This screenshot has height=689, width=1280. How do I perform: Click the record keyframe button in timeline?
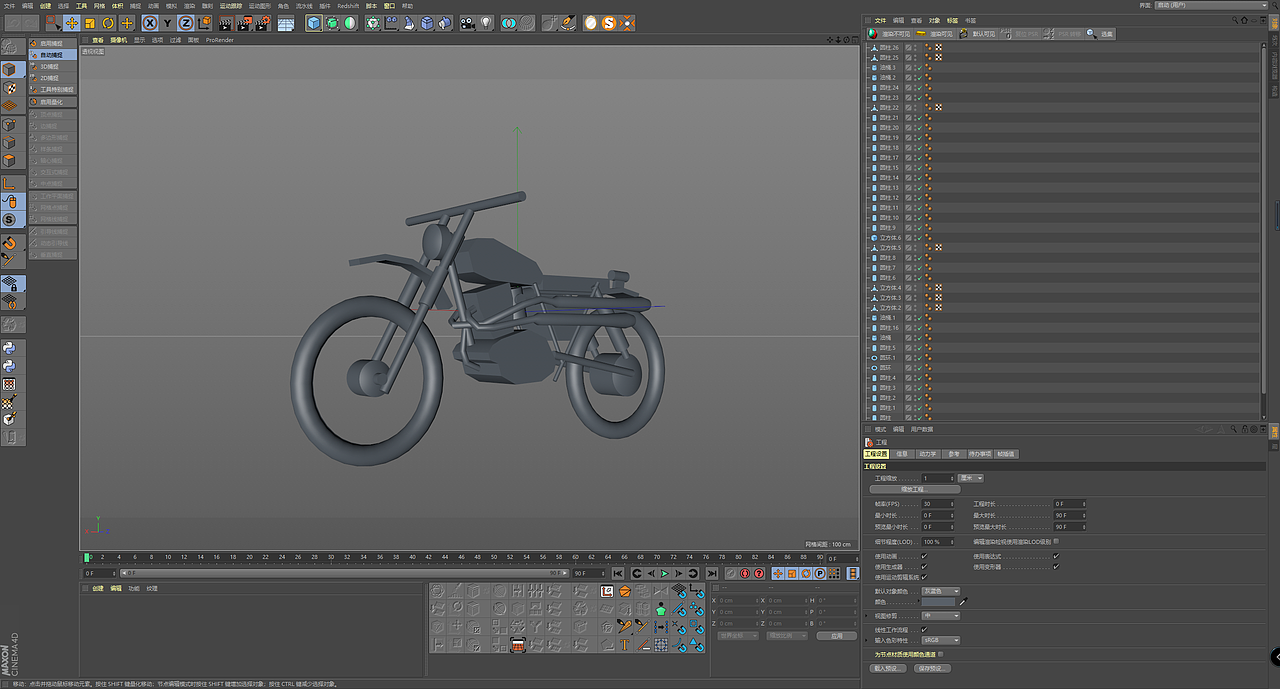(730, 573)
